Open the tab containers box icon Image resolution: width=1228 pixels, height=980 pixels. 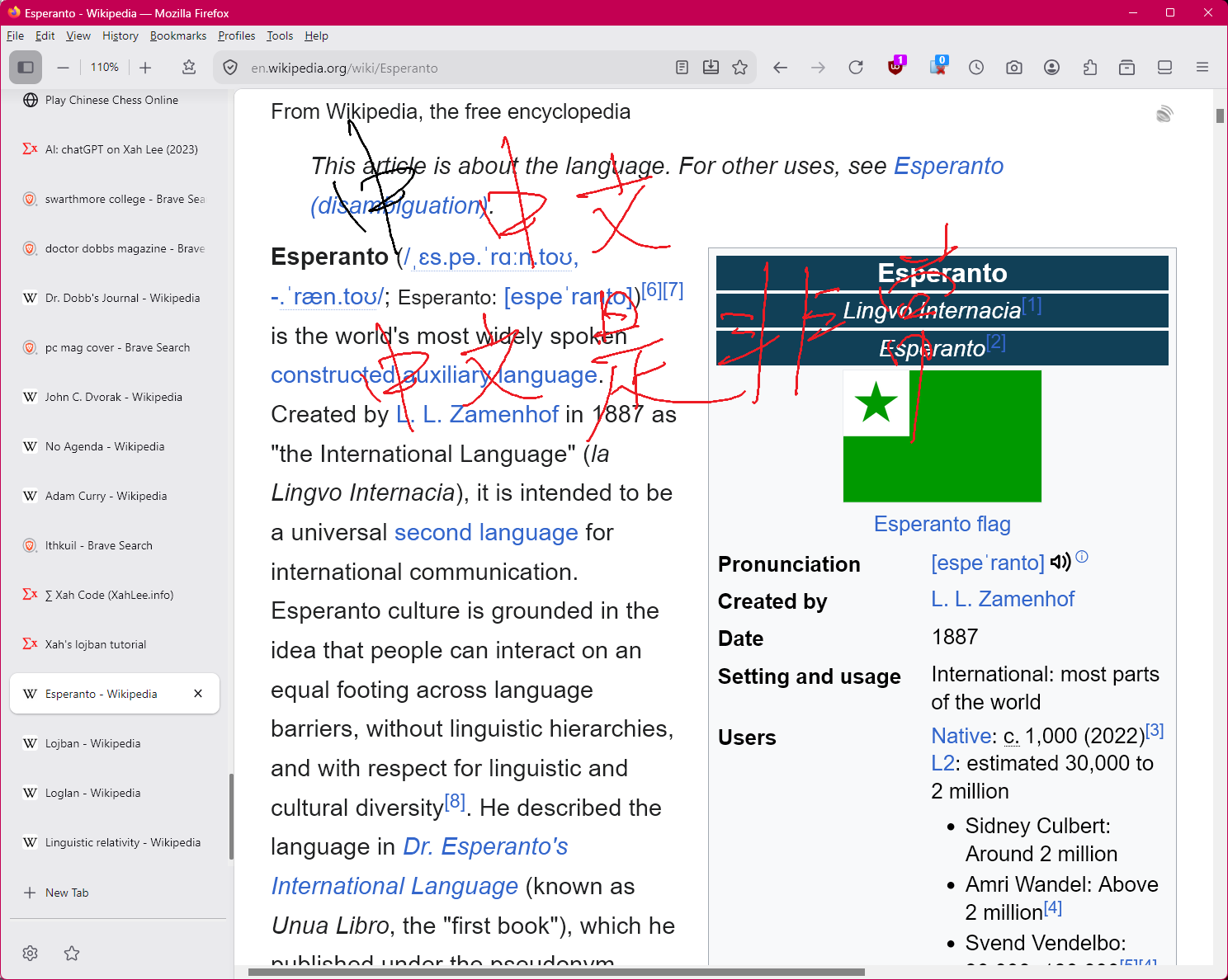(1126, 68)
